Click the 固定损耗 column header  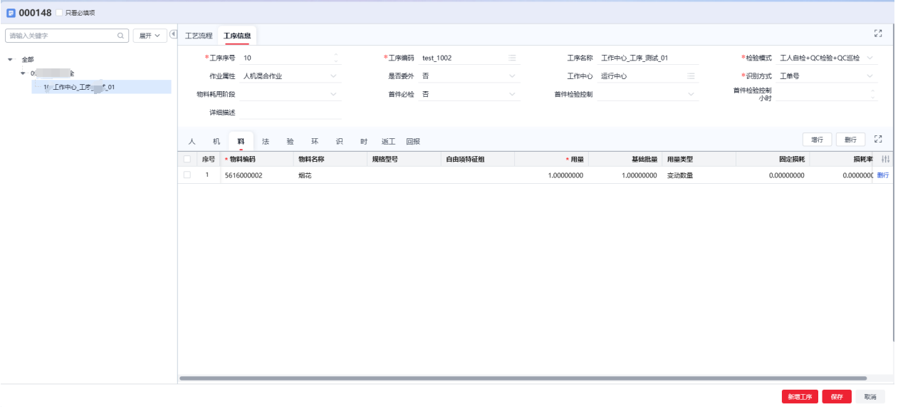coord(773,159)
